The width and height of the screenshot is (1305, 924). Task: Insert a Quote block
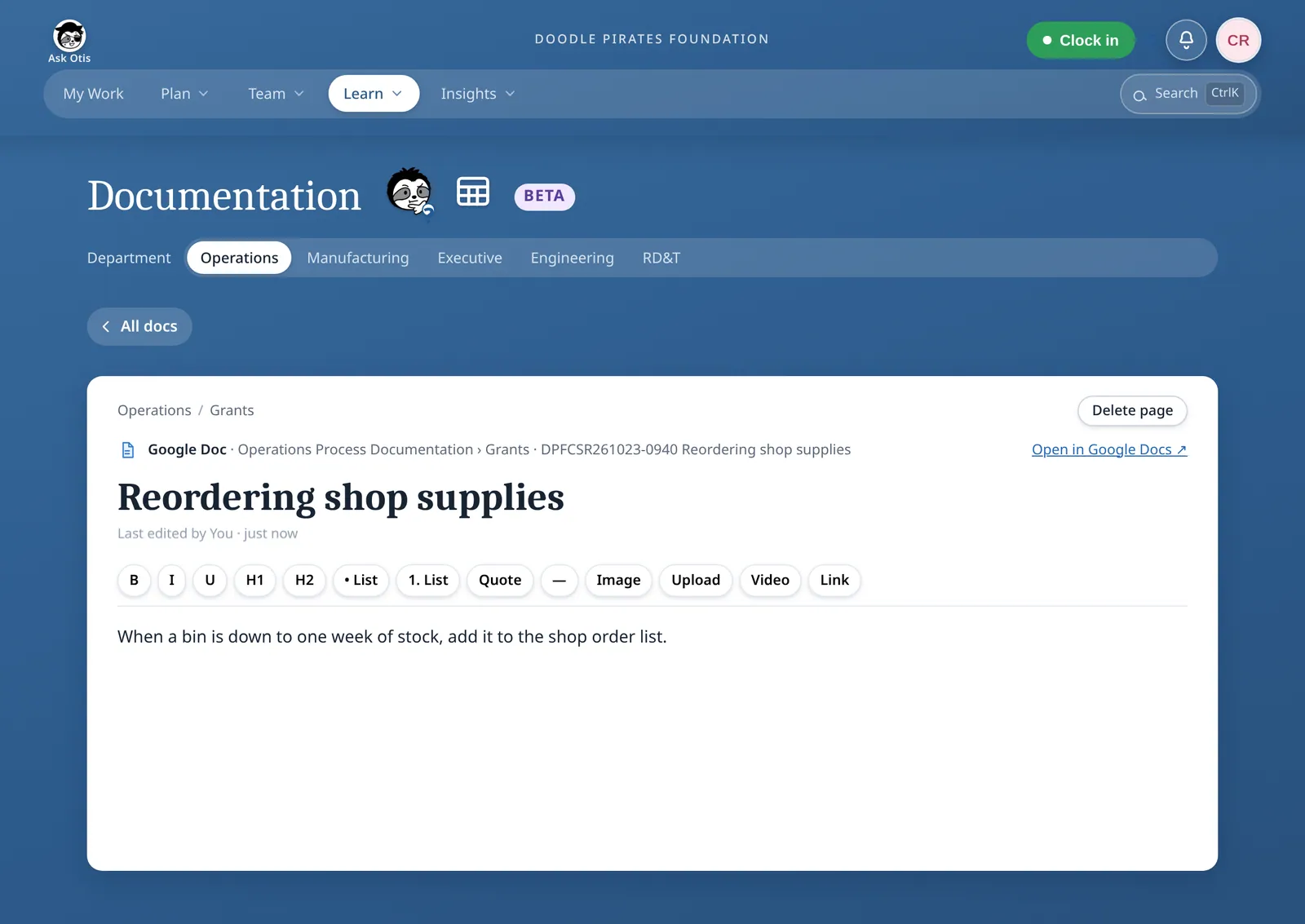pos(500,580)
